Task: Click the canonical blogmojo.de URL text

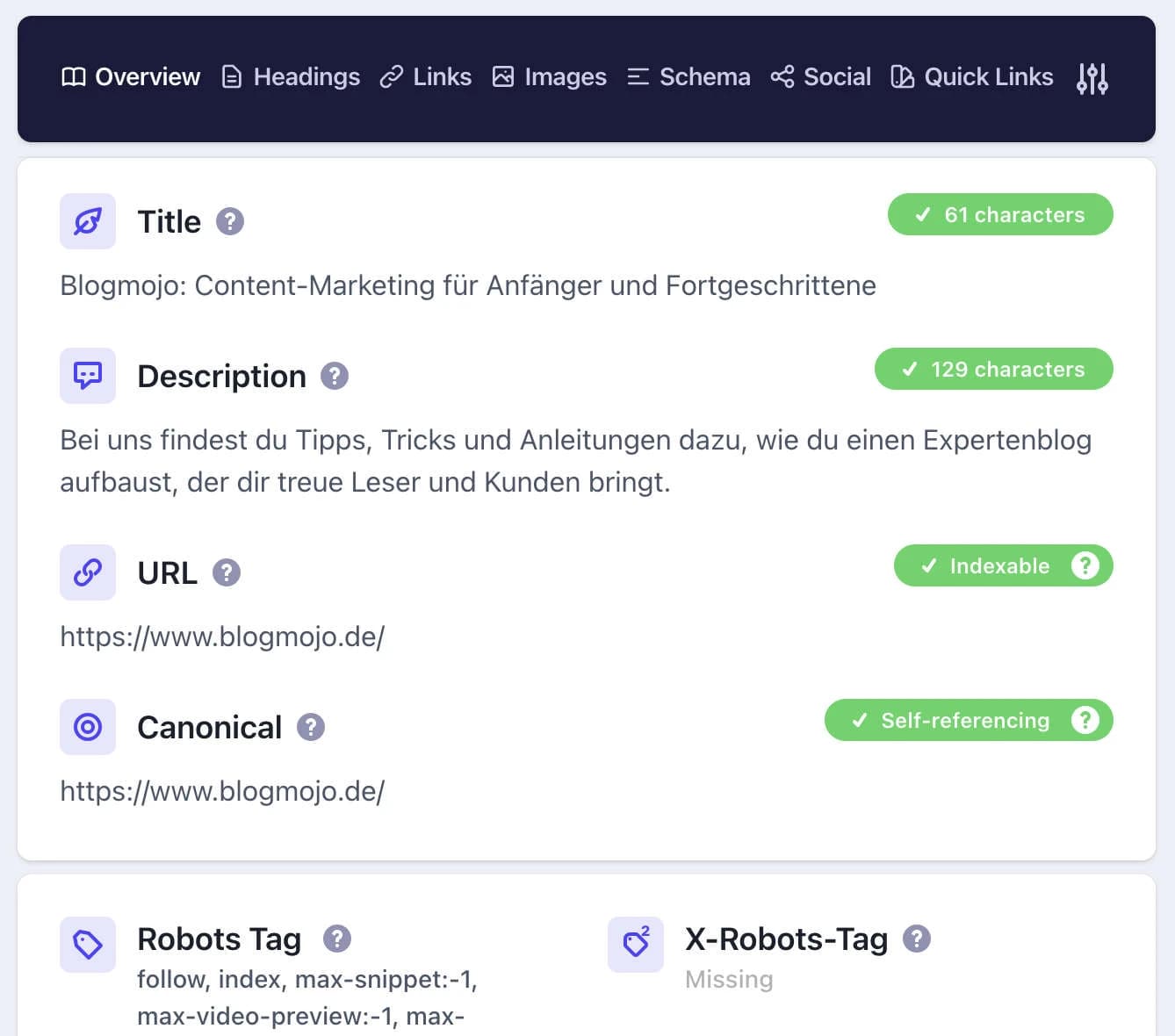Action: 222,791
